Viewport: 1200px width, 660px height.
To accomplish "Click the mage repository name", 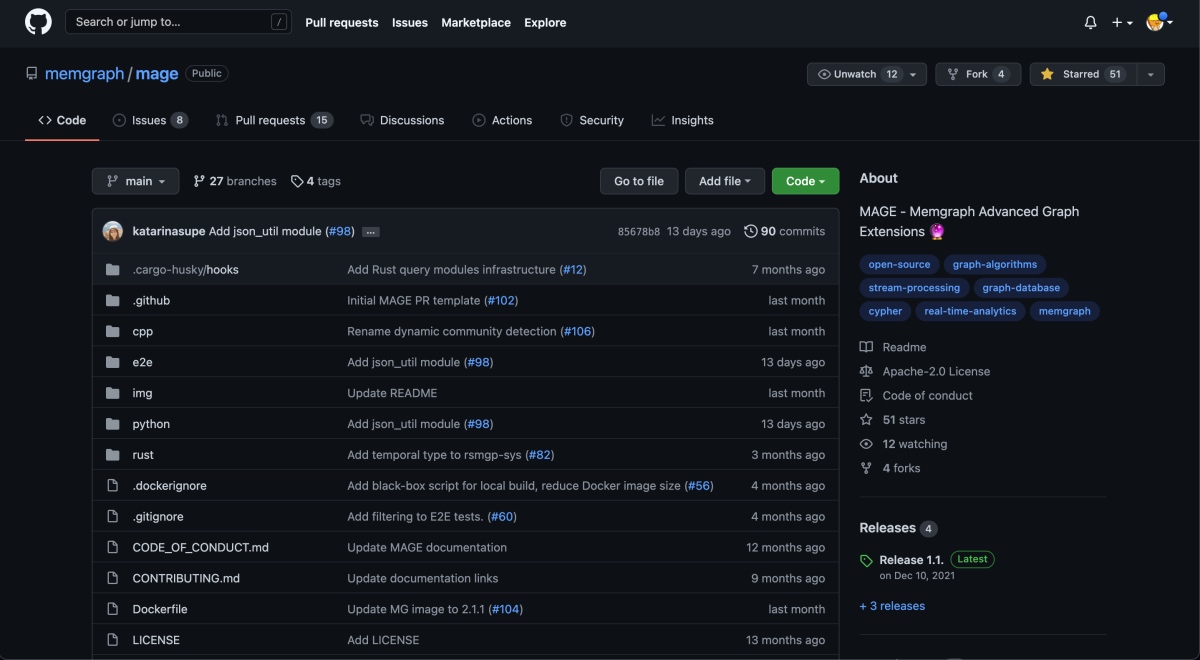I will click(157, 74).
